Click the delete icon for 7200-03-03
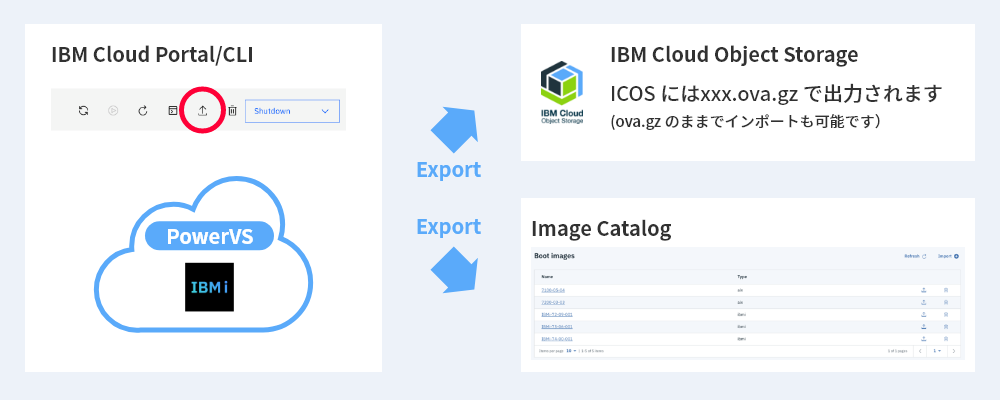This screenshot has height=400, width=1000. click(946, 302)
